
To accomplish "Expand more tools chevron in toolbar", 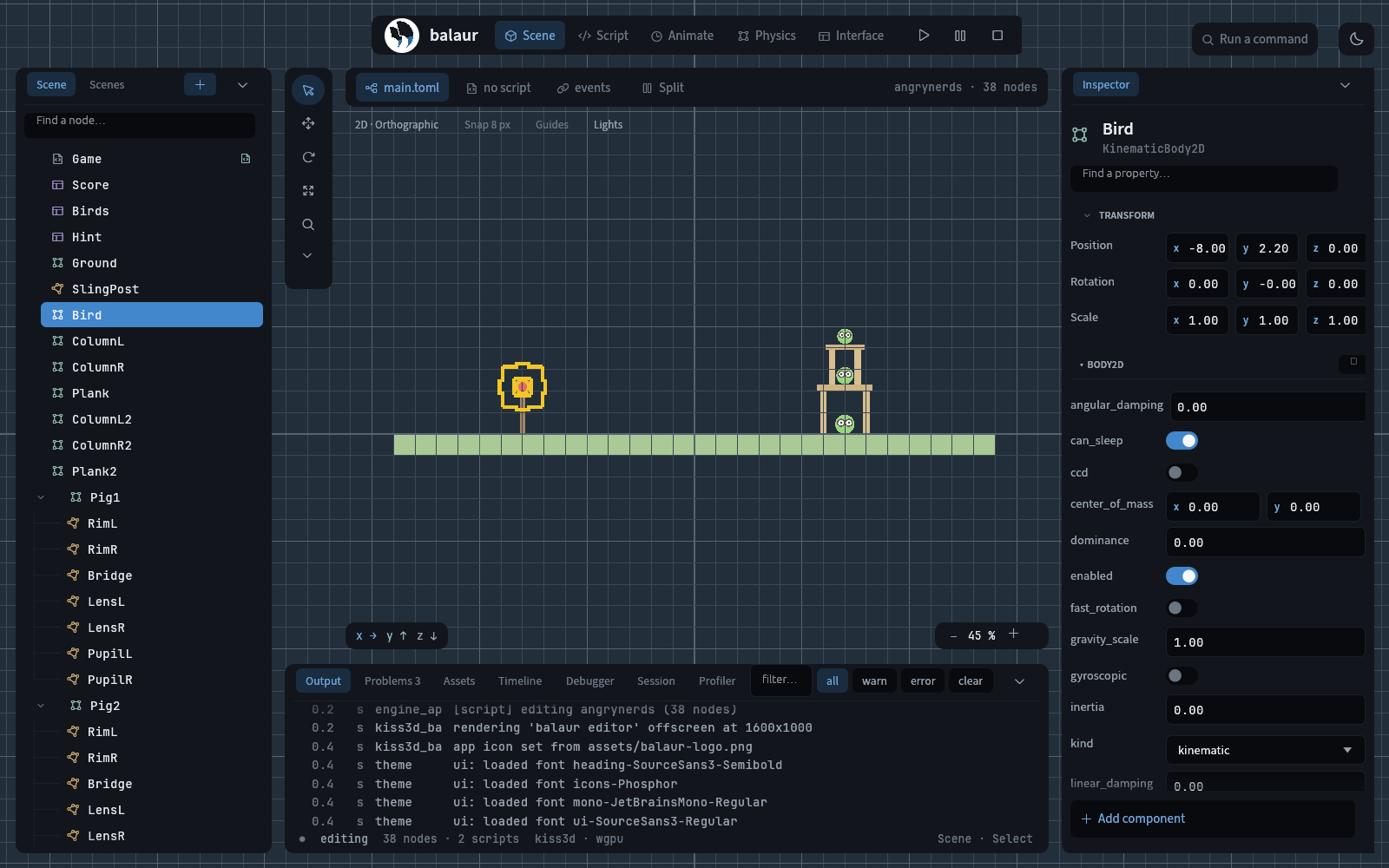I will point(307,256).
